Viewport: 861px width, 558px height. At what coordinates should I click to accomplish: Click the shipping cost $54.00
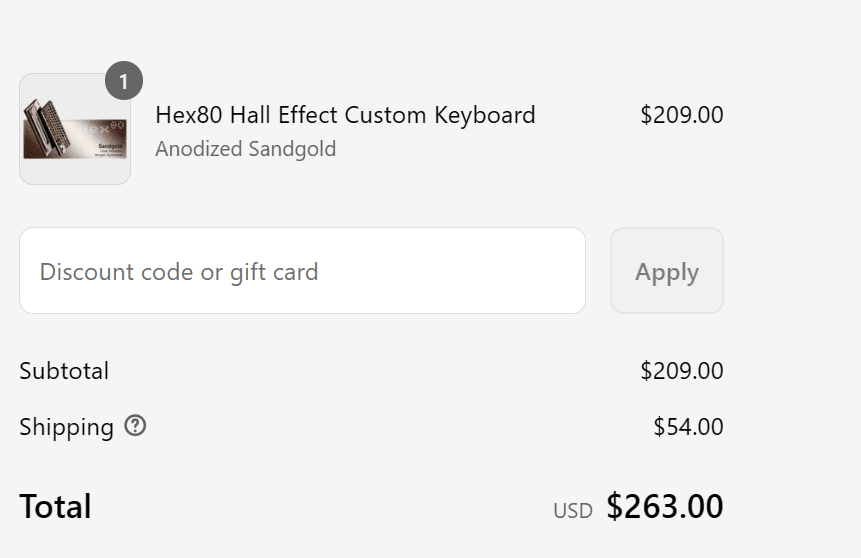(x=688, y=427)
